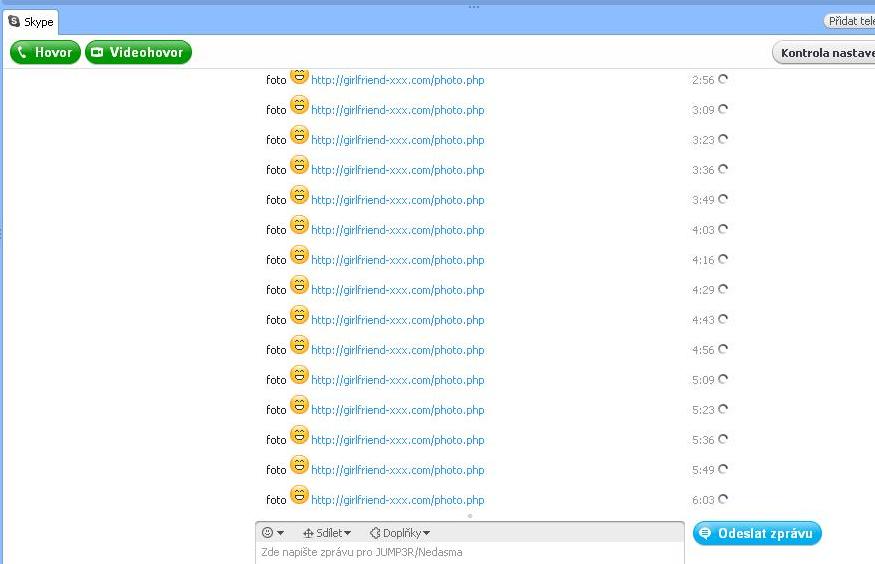Open the Kontrola nastavení button
Image resolution: width=875 pixels, height=564 pixels.
824,53
